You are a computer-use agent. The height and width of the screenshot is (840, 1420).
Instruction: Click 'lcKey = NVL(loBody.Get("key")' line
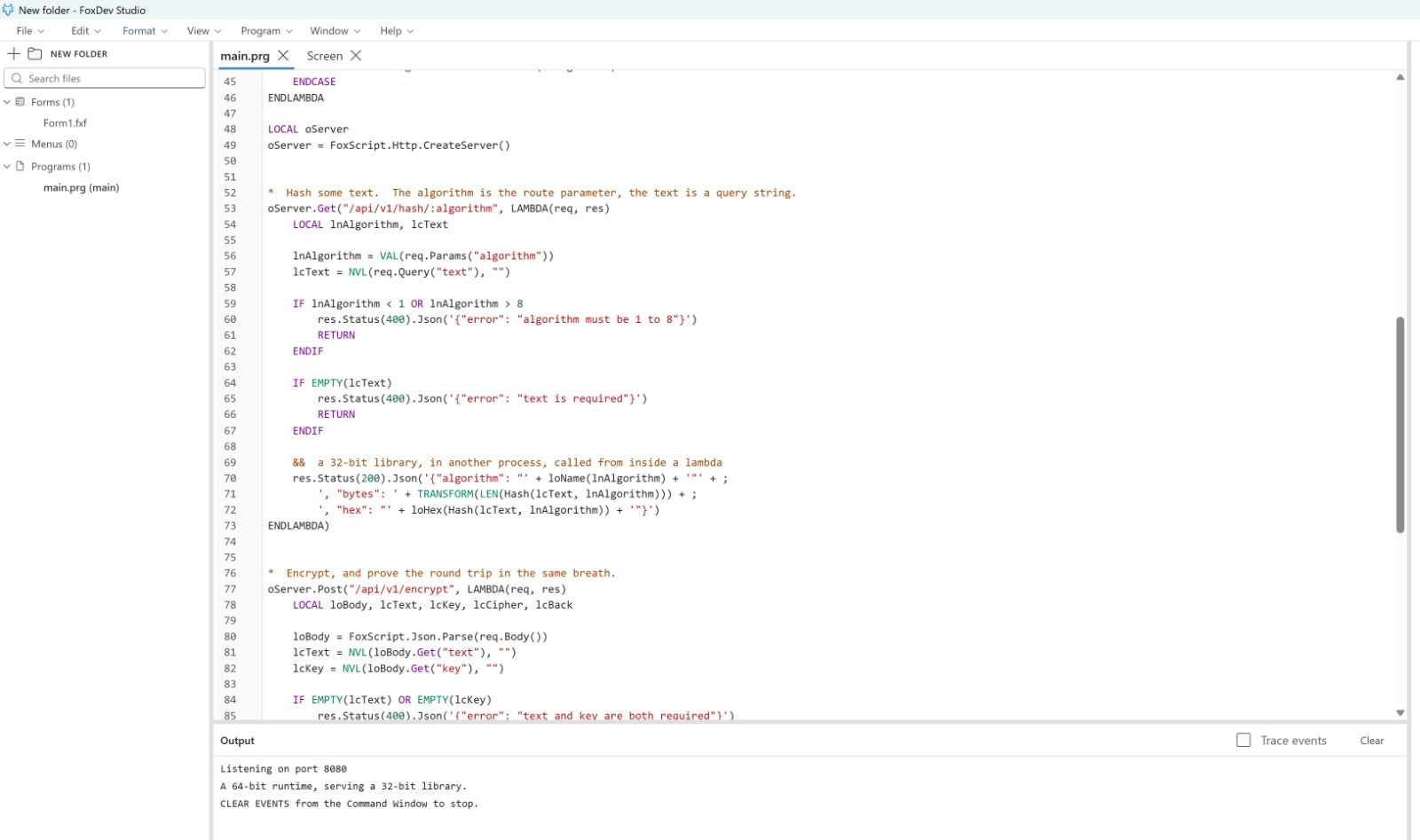398,669
